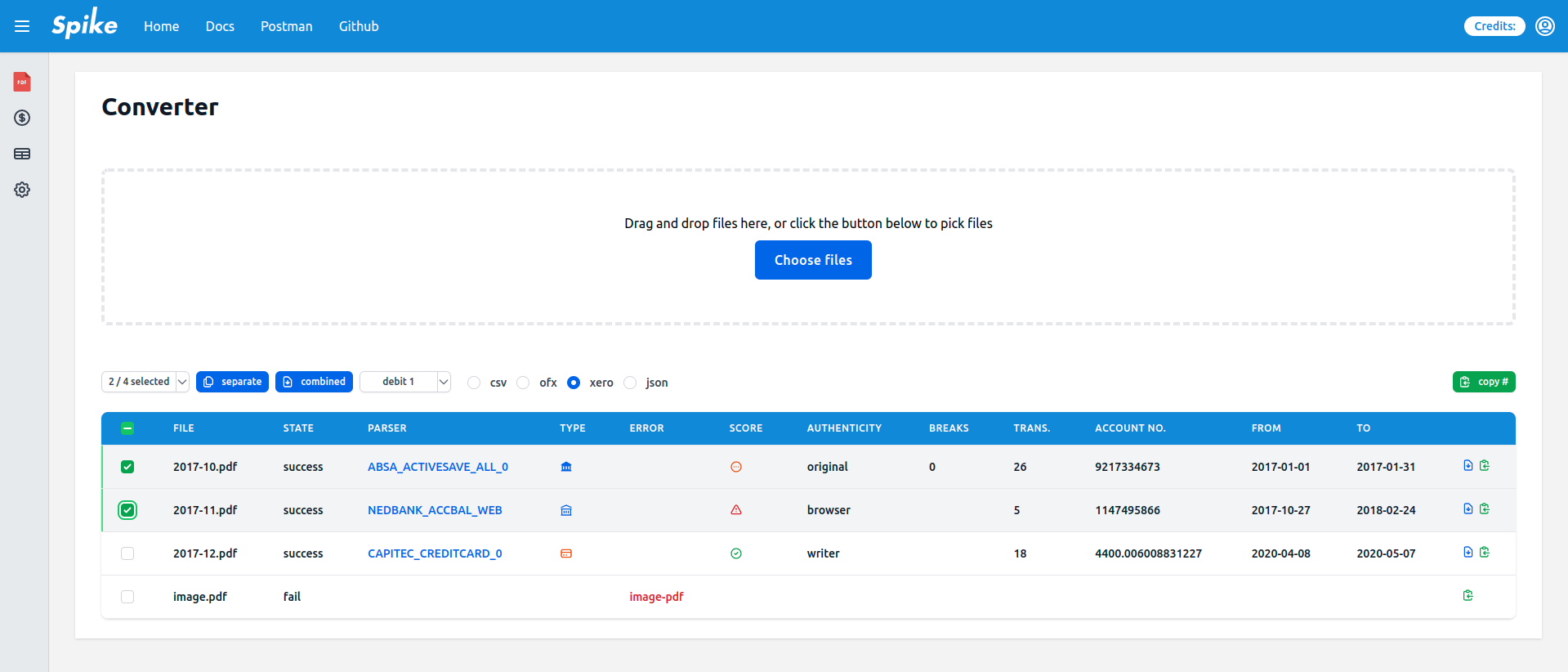Click the red PDF converter sidebar icon
This screenshot has width=1568, height=672.
pyautogui.click(x=22, y=82)
